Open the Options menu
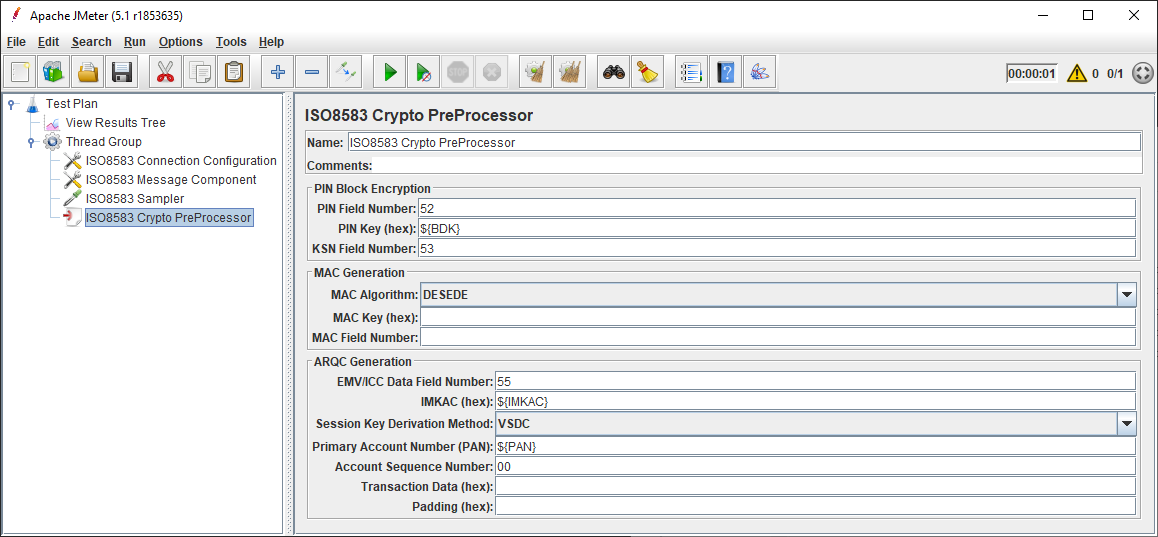This screenshot has height=537, width=1158. click(180, 42)
